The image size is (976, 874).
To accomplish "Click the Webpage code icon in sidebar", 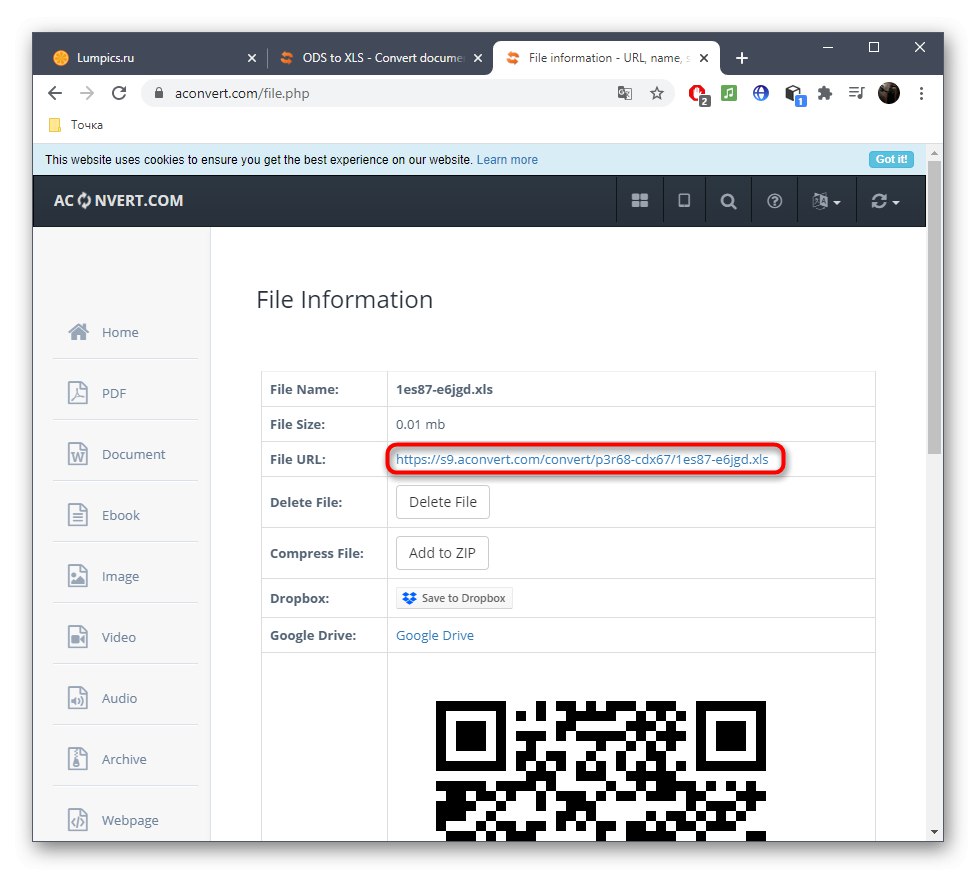I will pyautogui.click(x=78, y=820).
